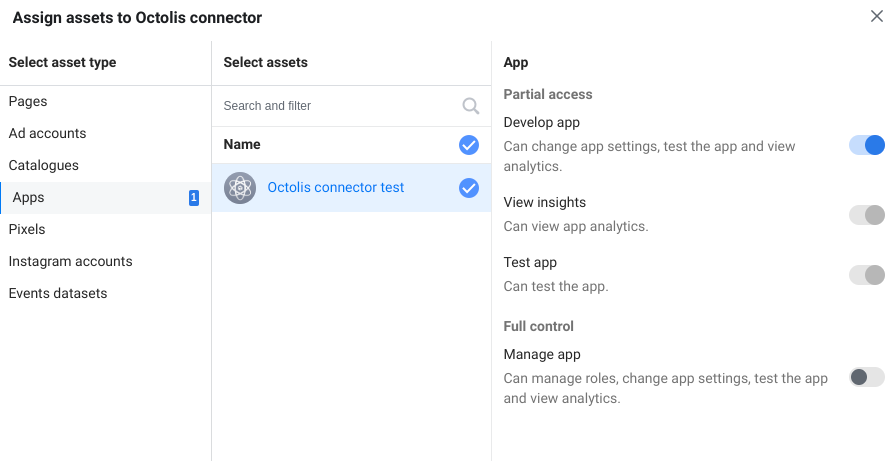Enable the Manage app toggle
The image size is (893, 462).
[867, 377]
